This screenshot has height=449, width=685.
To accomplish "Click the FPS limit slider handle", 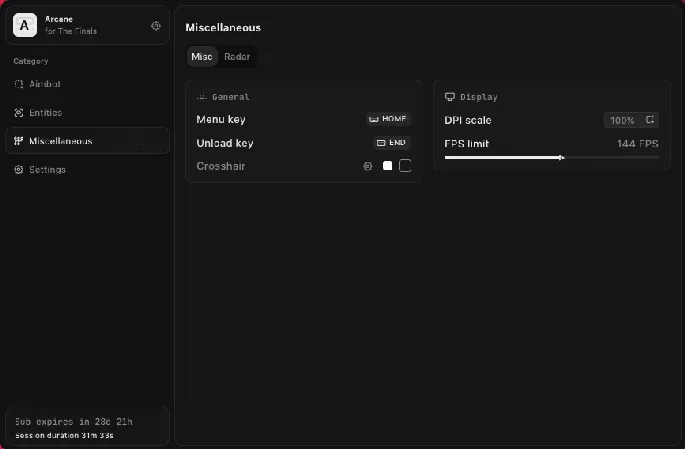I will tap(561, 157).
